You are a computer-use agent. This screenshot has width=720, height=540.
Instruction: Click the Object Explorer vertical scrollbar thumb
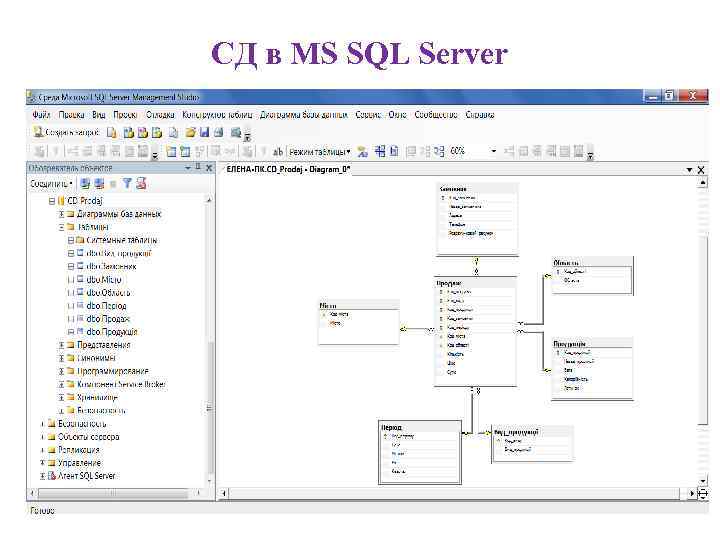point(209,408)
